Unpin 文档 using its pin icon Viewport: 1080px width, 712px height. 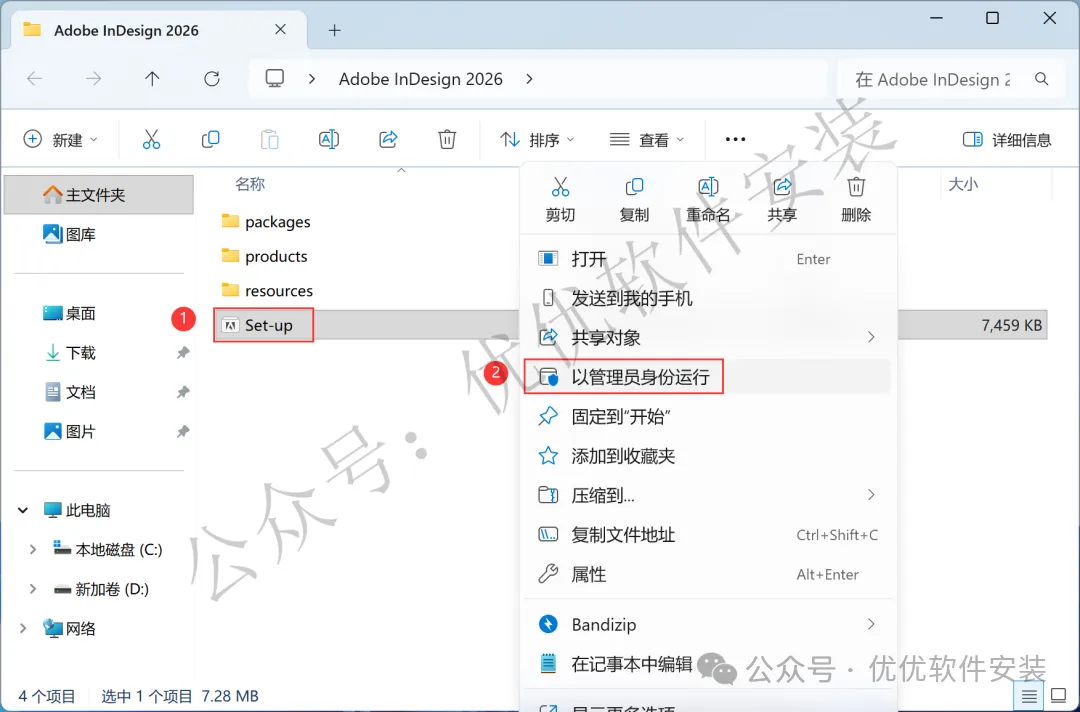pos(183,392)
